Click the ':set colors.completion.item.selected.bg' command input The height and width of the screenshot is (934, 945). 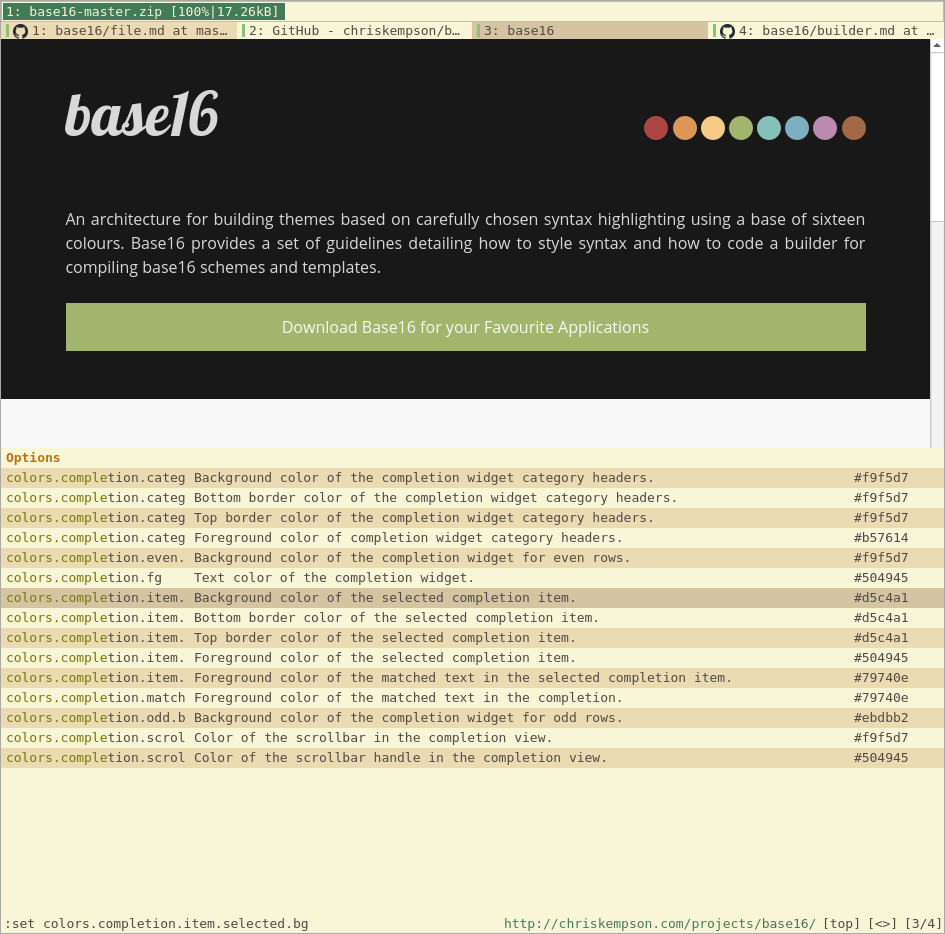(x=157, y=924)
